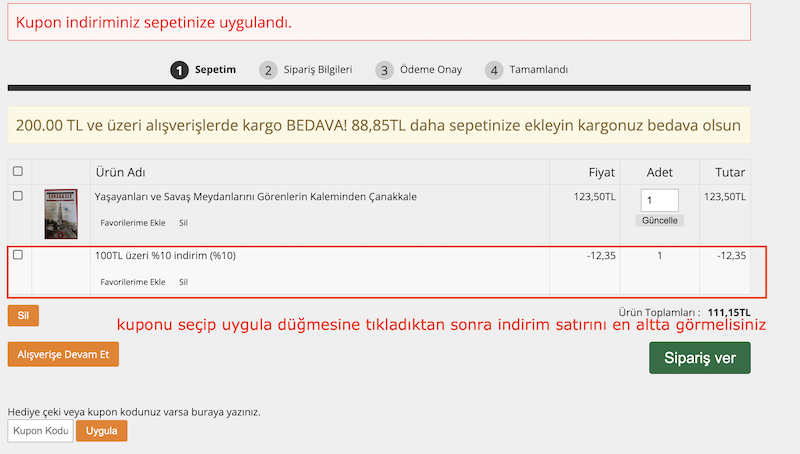Focus the Adet quantity field

[x=659, y=200]
